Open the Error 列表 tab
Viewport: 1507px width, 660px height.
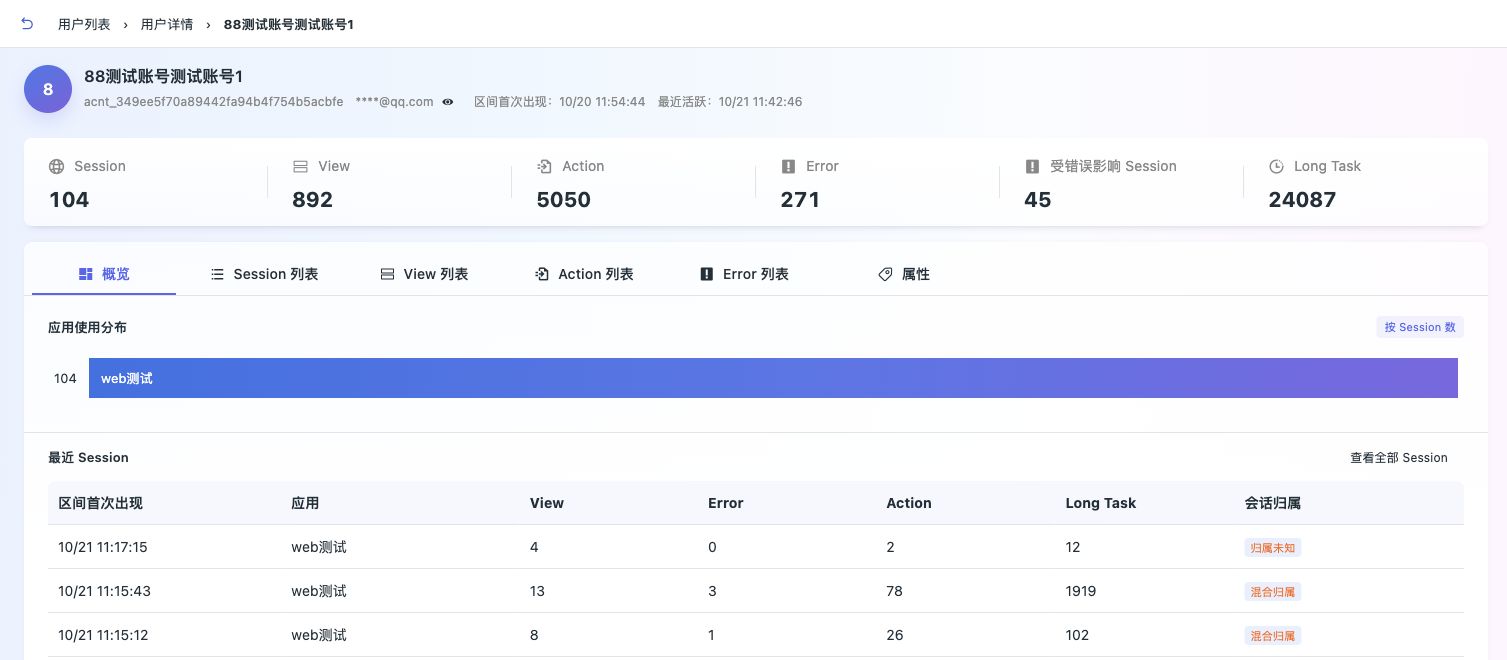tap(744, 274)
